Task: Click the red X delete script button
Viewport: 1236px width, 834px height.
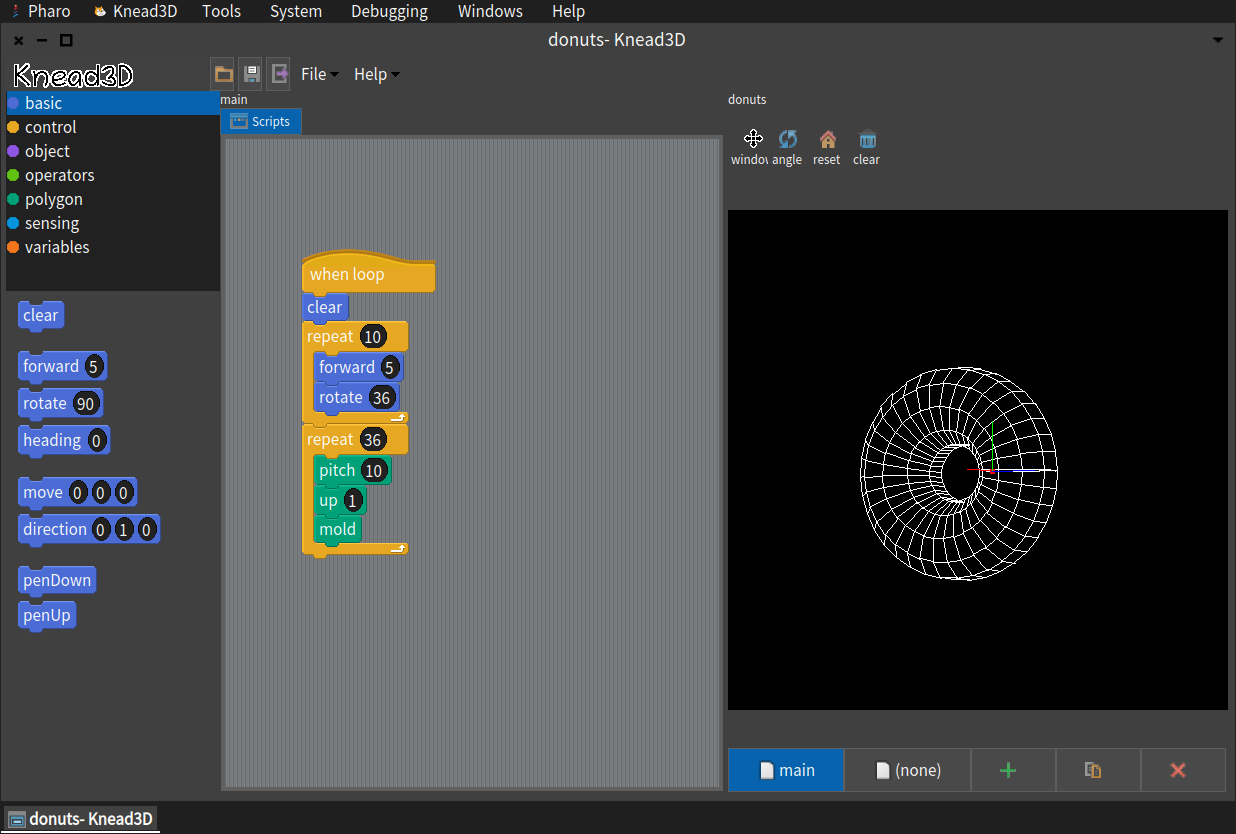Action: tap(1178, 770)
